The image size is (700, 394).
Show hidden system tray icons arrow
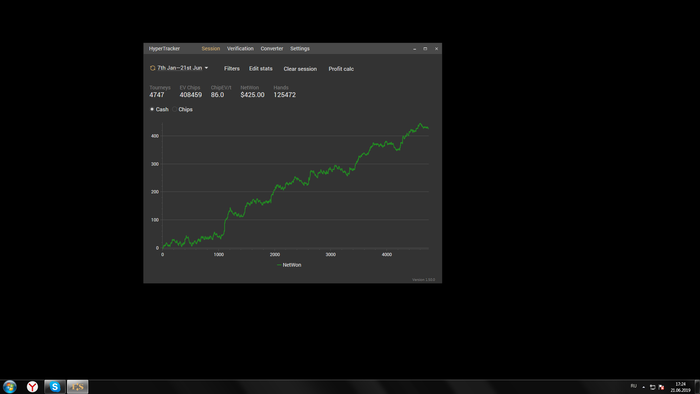point(643,387)
